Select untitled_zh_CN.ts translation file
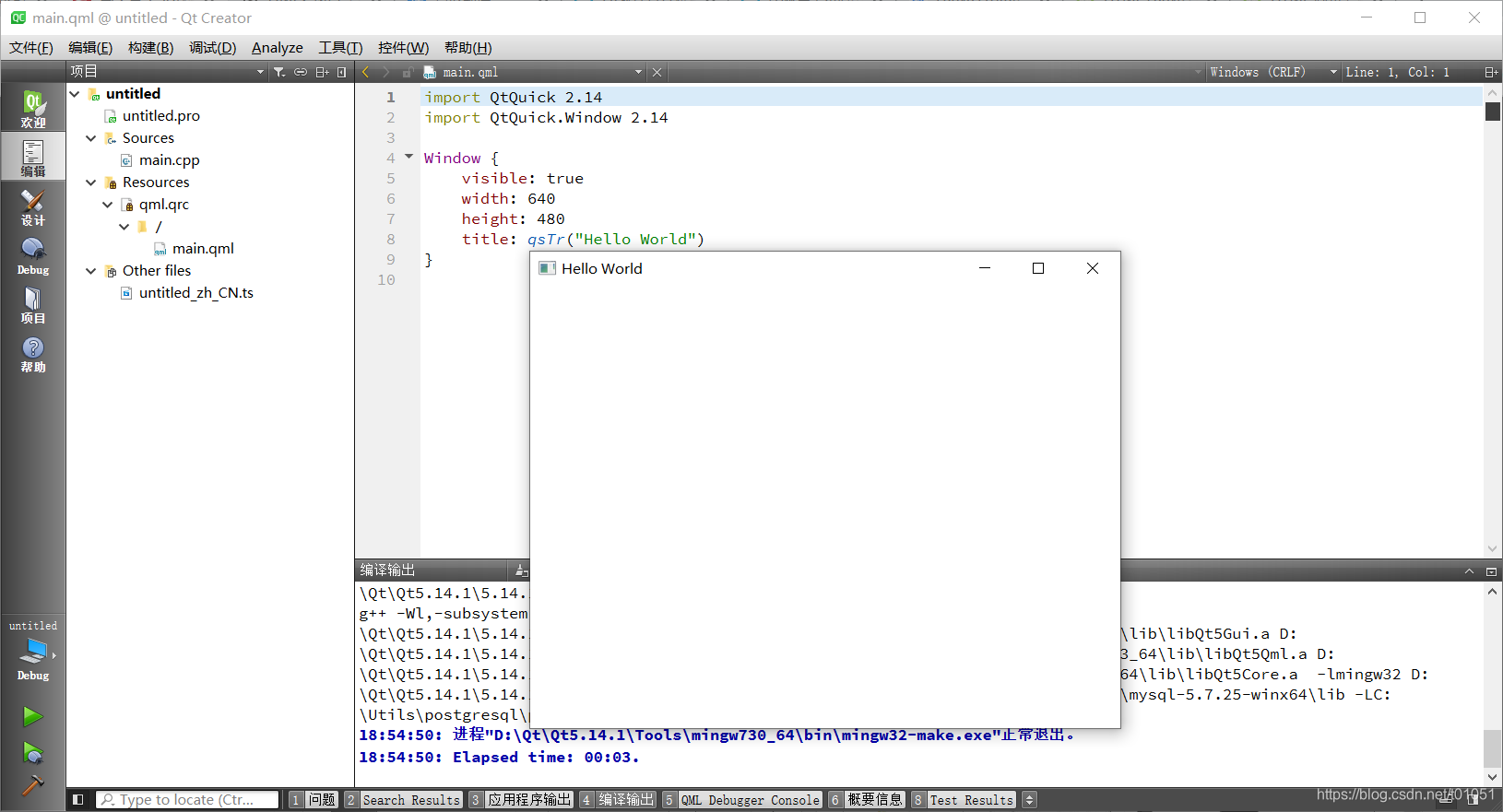The height and width of the screenshot is (812, 1503). [195, 293]
